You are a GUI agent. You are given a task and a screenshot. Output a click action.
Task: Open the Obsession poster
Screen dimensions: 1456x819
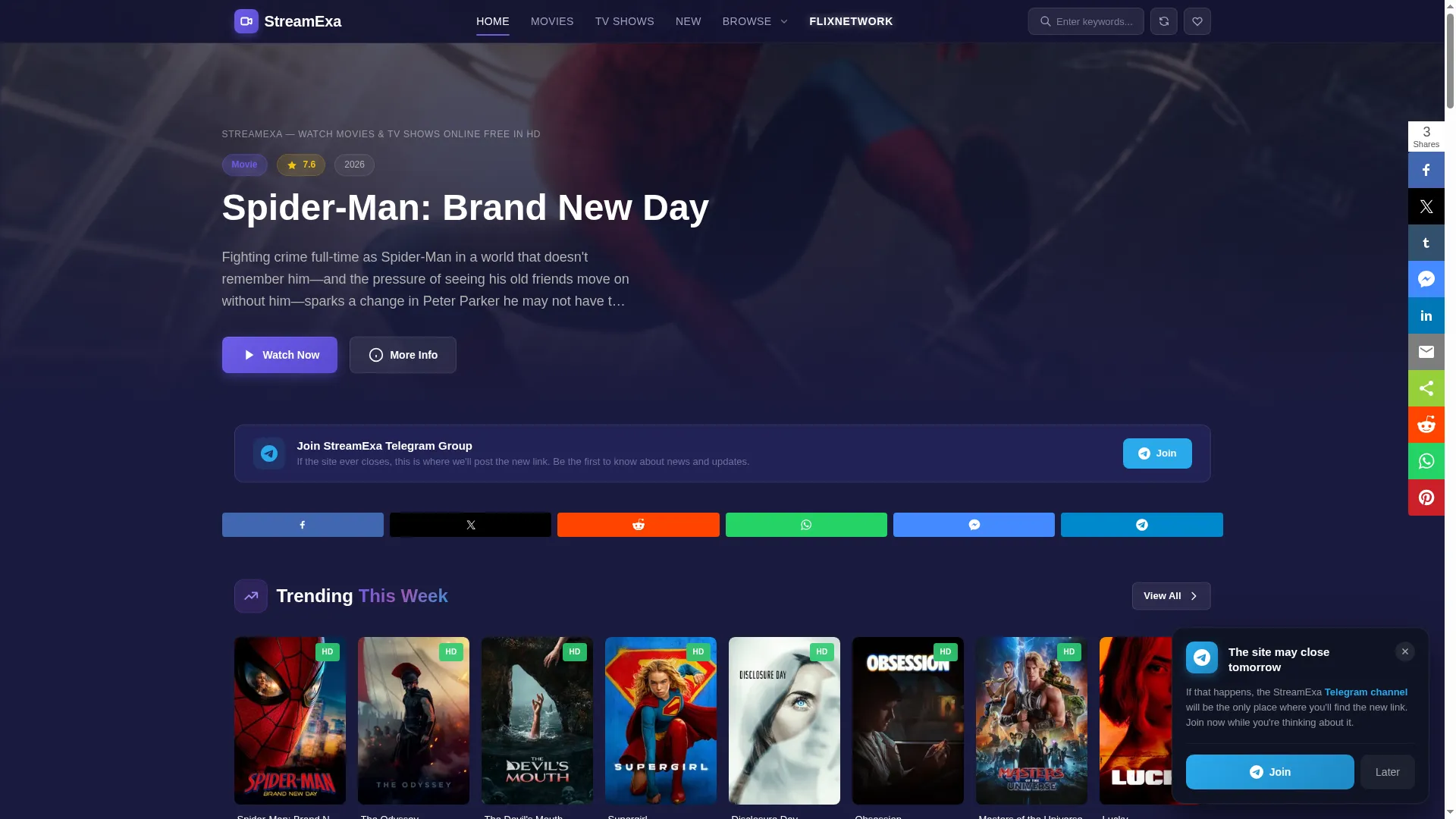(908, 720)
